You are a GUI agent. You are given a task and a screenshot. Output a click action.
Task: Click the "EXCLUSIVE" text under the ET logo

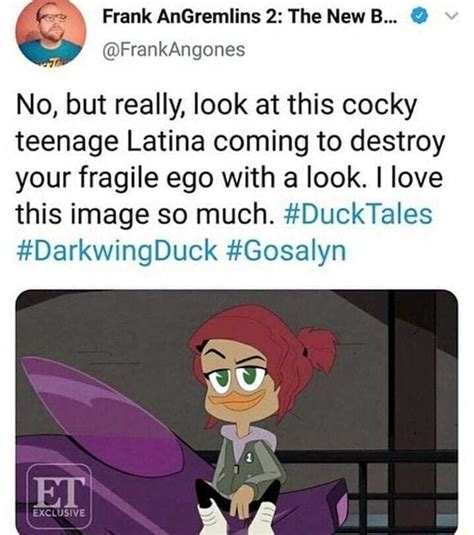pos(59,512)
